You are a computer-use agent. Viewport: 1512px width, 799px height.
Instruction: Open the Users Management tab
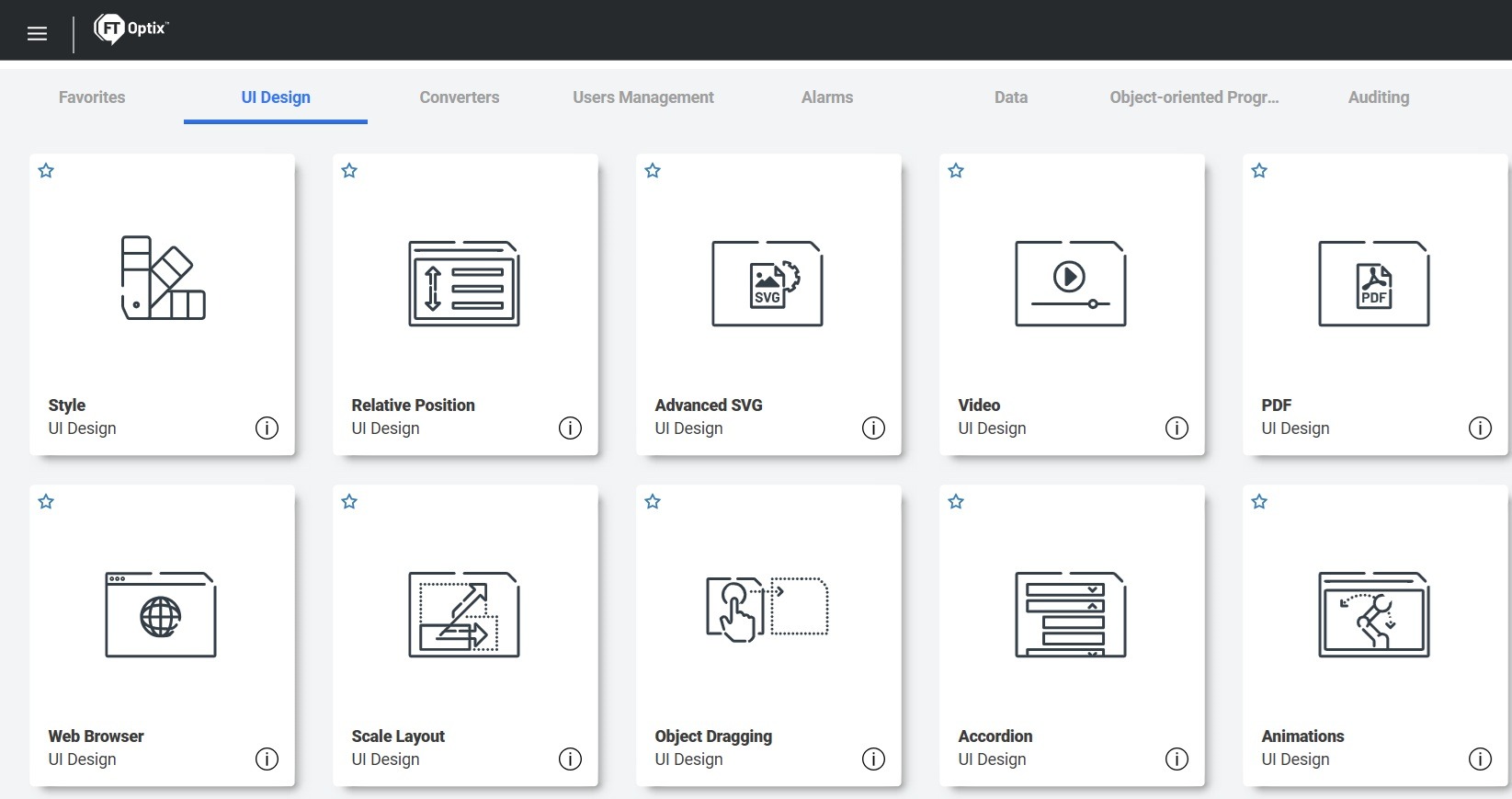pyautogui.click(x=643, y=97)
